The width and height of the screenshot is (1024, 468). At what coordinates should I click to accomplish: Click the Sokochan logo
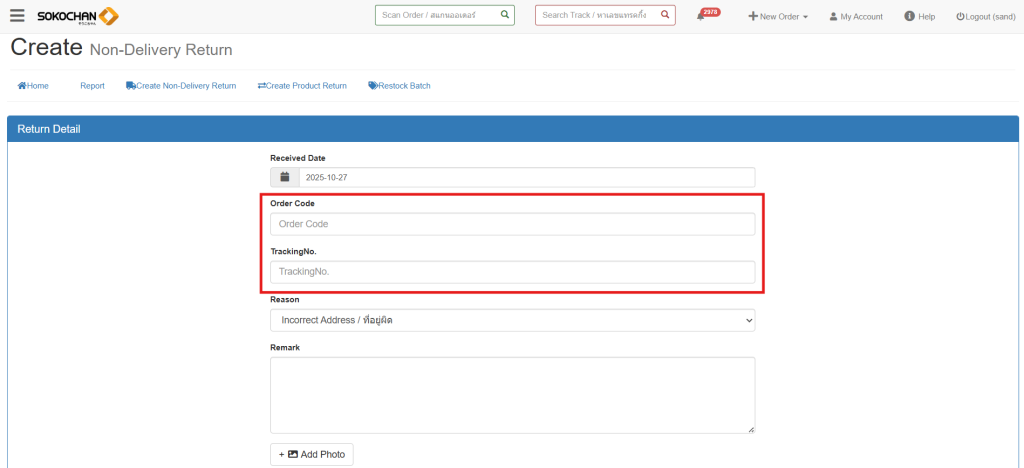click(78, 16)
